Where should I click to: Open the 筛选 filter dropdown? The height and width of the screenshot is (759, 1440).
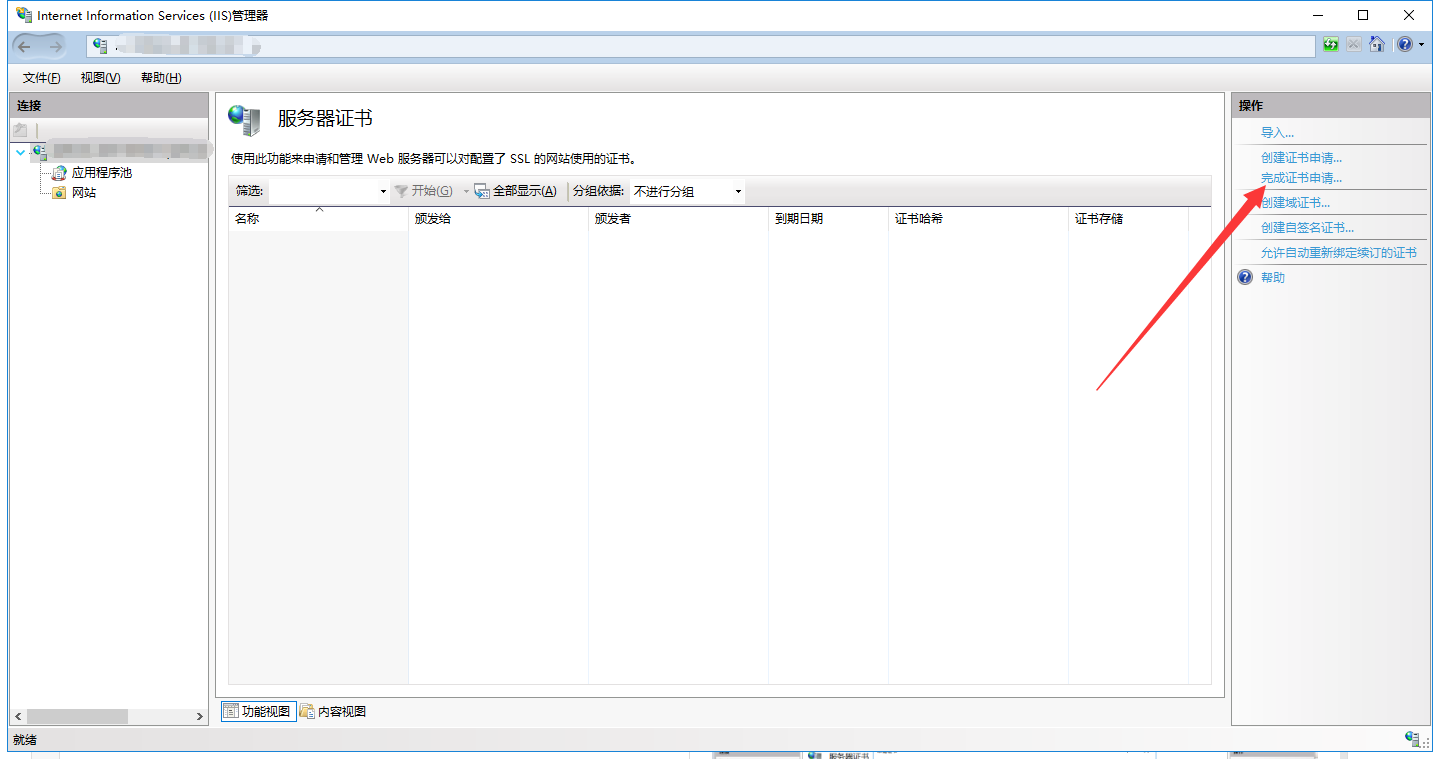tap(383, 192)
